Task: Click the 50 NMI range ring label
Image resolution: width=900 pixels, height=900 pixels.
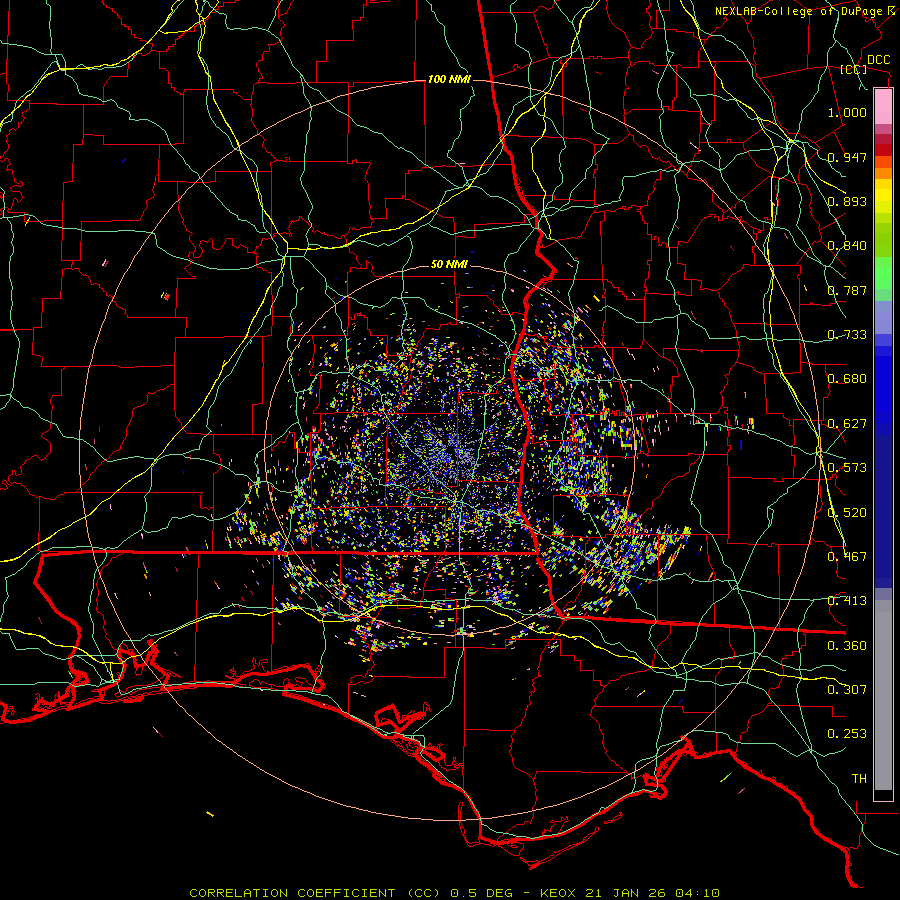Action: [449, 264]
